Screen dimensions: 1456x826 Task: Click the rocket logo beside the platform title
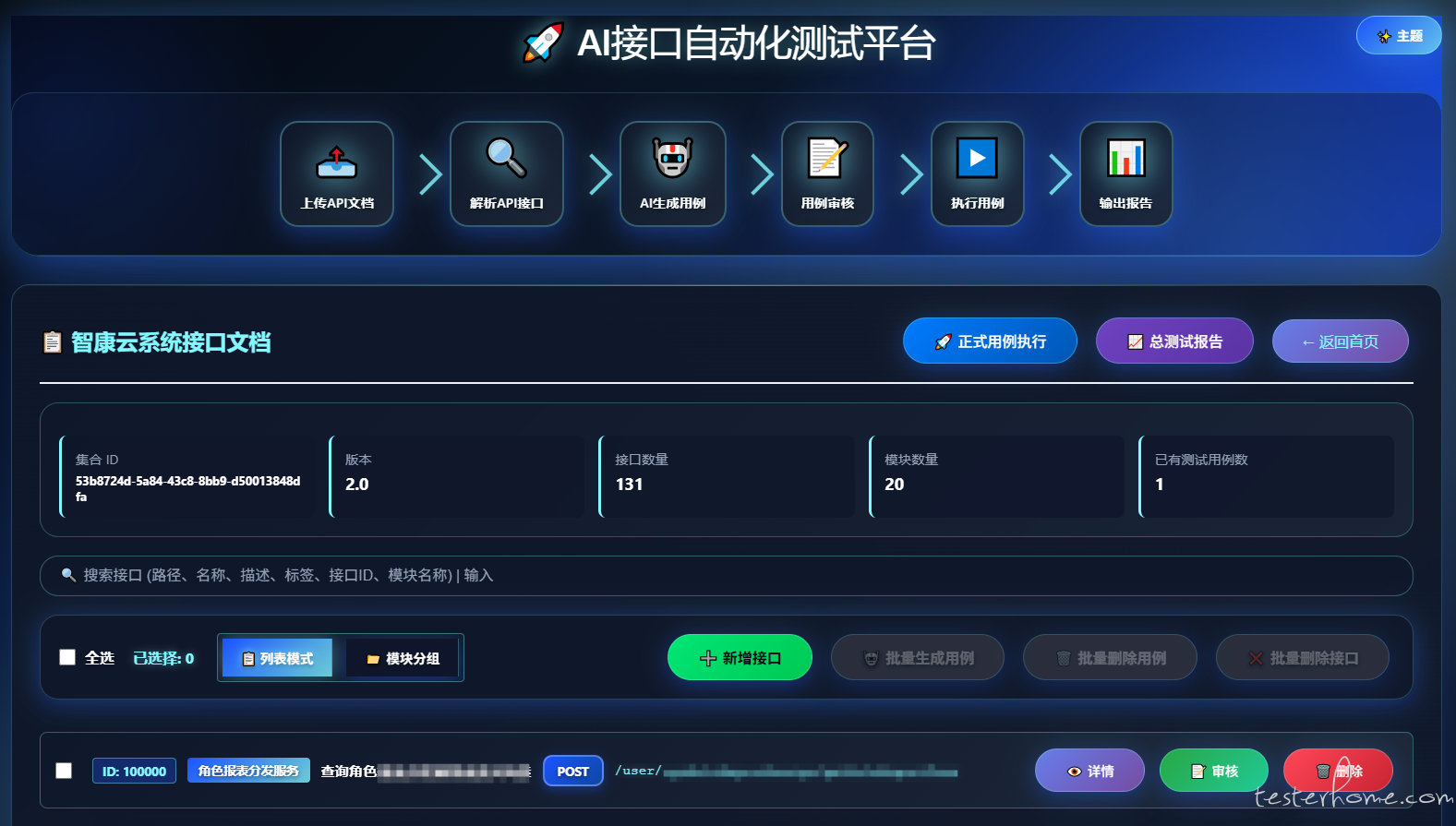click(x=543, y=42)
